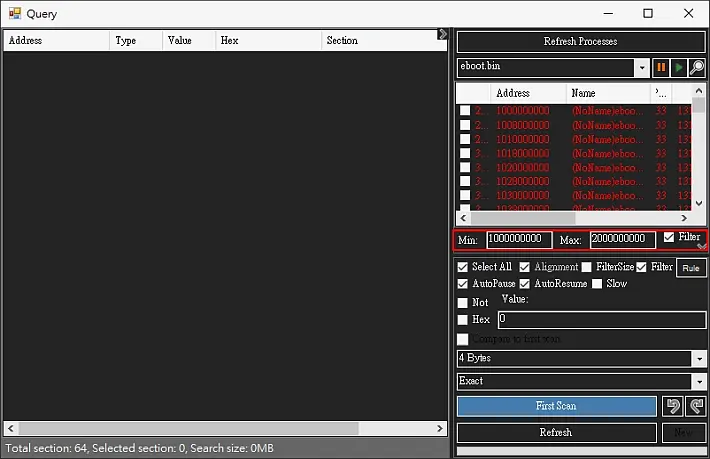Screen dimensions: 710x459
Task: Open the 4 Bytes value type dropdown
Action: coord(699,359)
